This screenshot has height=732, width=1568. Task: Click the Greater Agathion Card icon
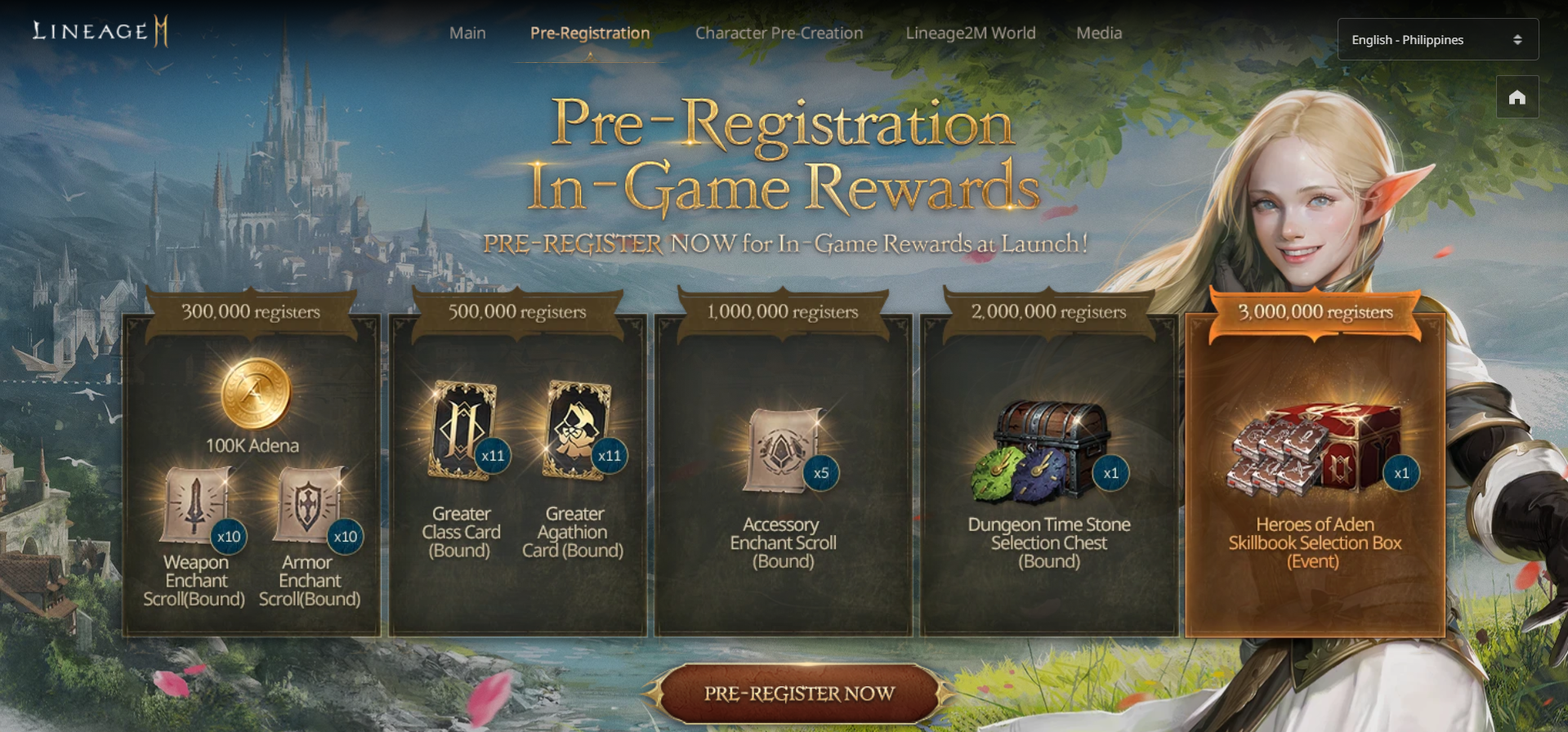click(578, 430)
